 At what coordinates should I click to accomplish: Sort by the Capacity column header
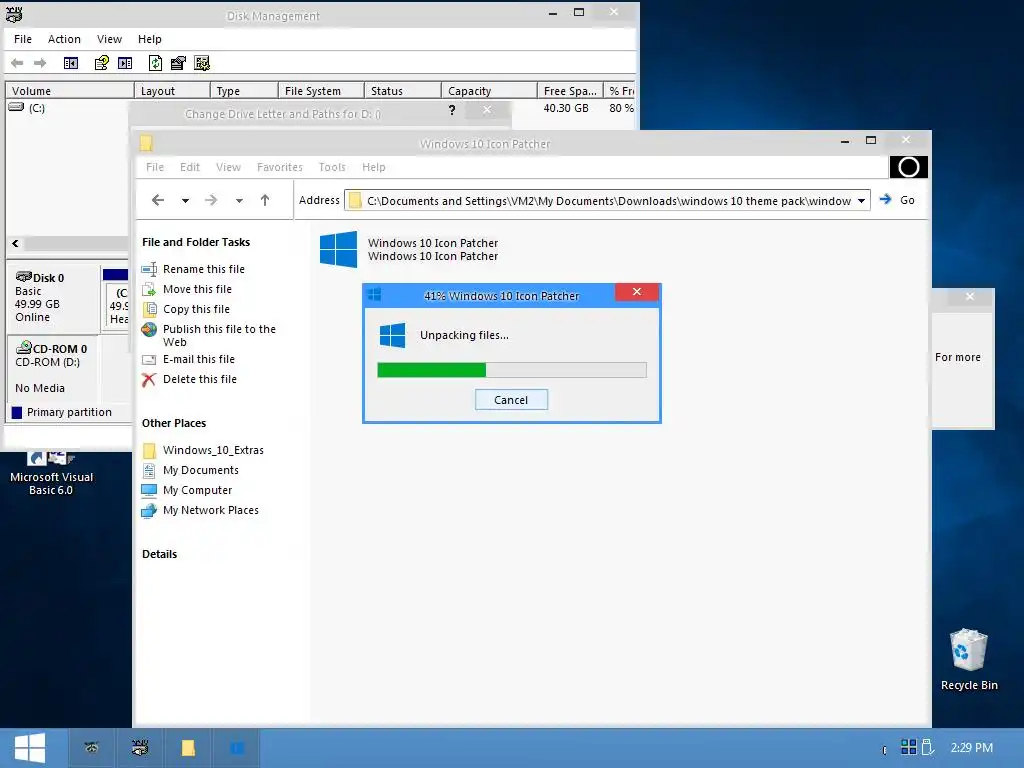coord(489,91)
